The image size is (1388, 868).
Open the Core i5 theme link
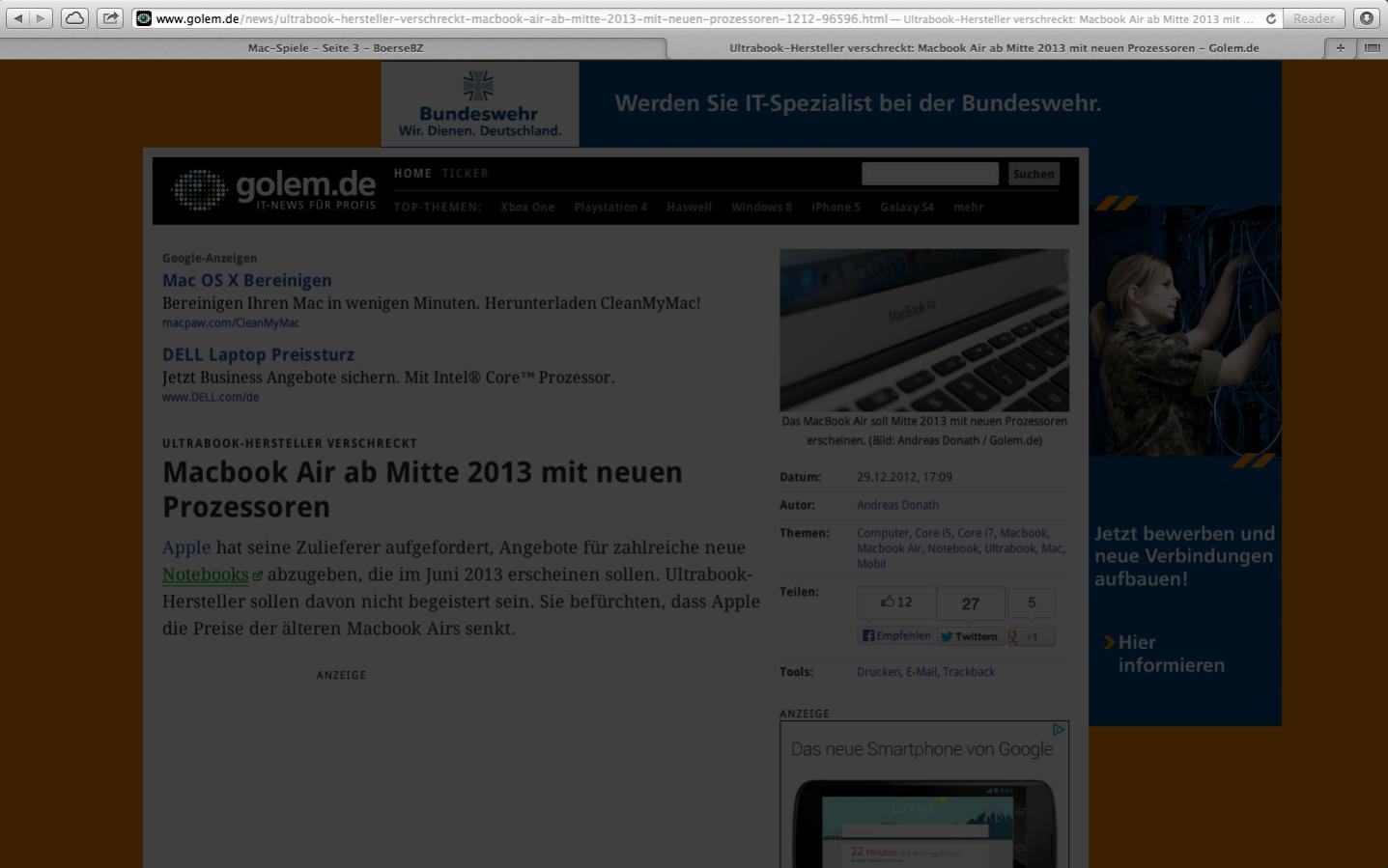(x=933, y=533)
